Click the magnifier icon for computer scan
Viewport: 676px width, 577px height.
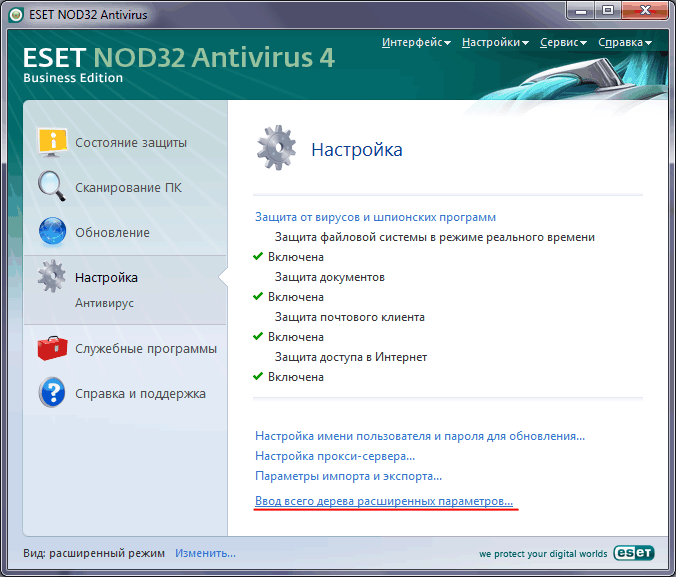click(53, 187)
